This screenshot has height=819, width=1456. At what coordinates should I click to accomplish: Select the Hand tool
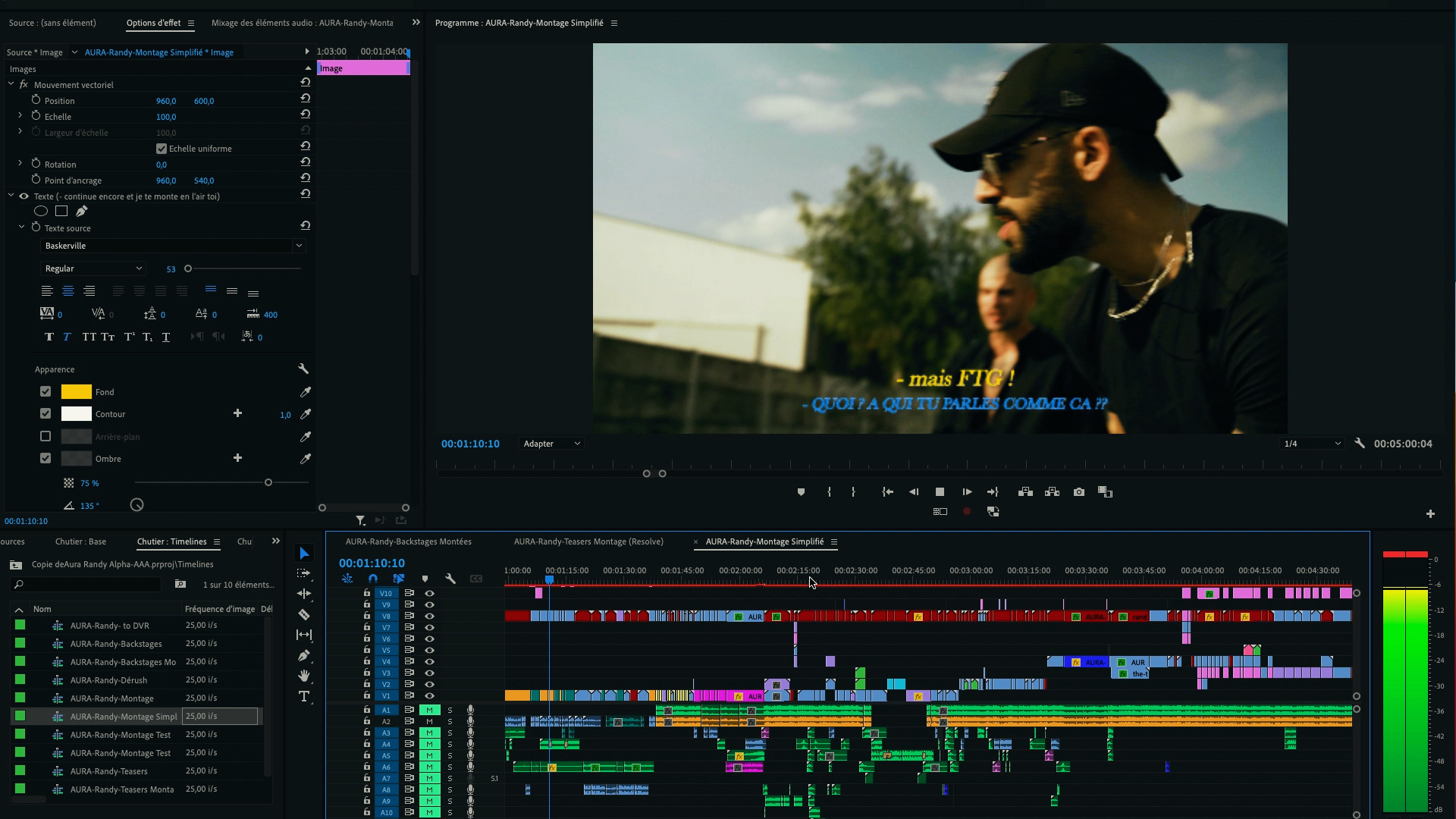(x=304, y=676)
